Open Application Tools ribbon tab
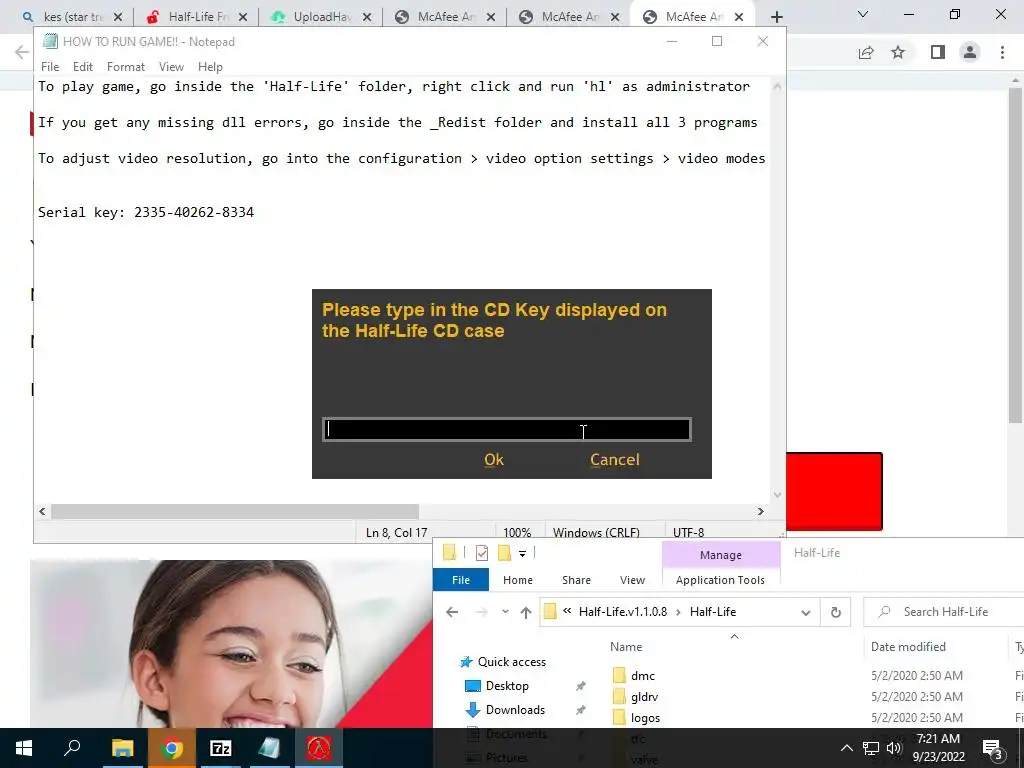This screenshot has width=1024, height=768. [720, 580]
